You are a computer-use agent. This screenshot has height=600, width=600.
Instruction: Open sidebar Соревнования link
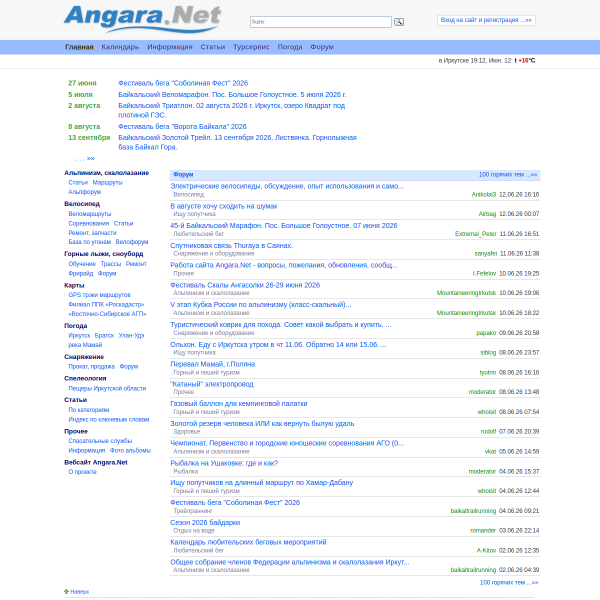coord(88,223)
